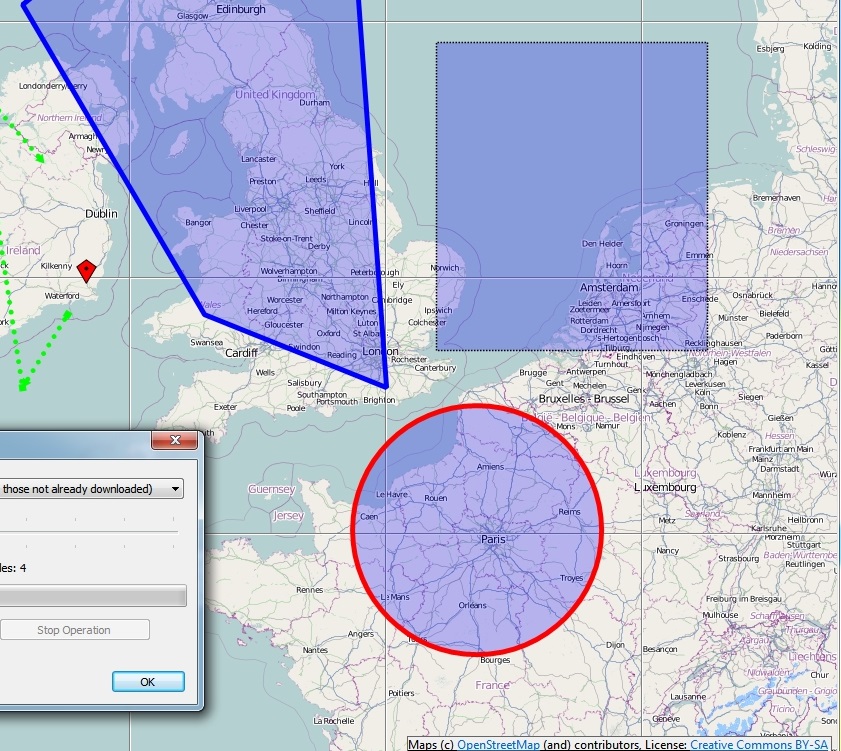Click the Reims city label
Screen dimensions: 841x751
[x=569, y=512]
